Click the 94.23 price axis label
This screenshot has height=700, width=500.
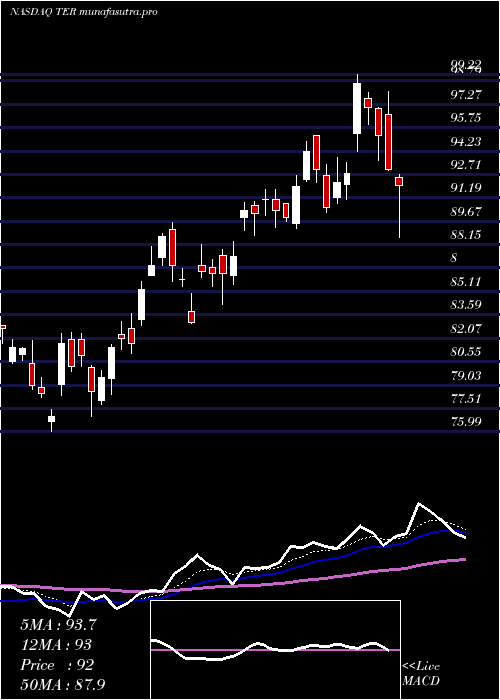pos(466,142)
